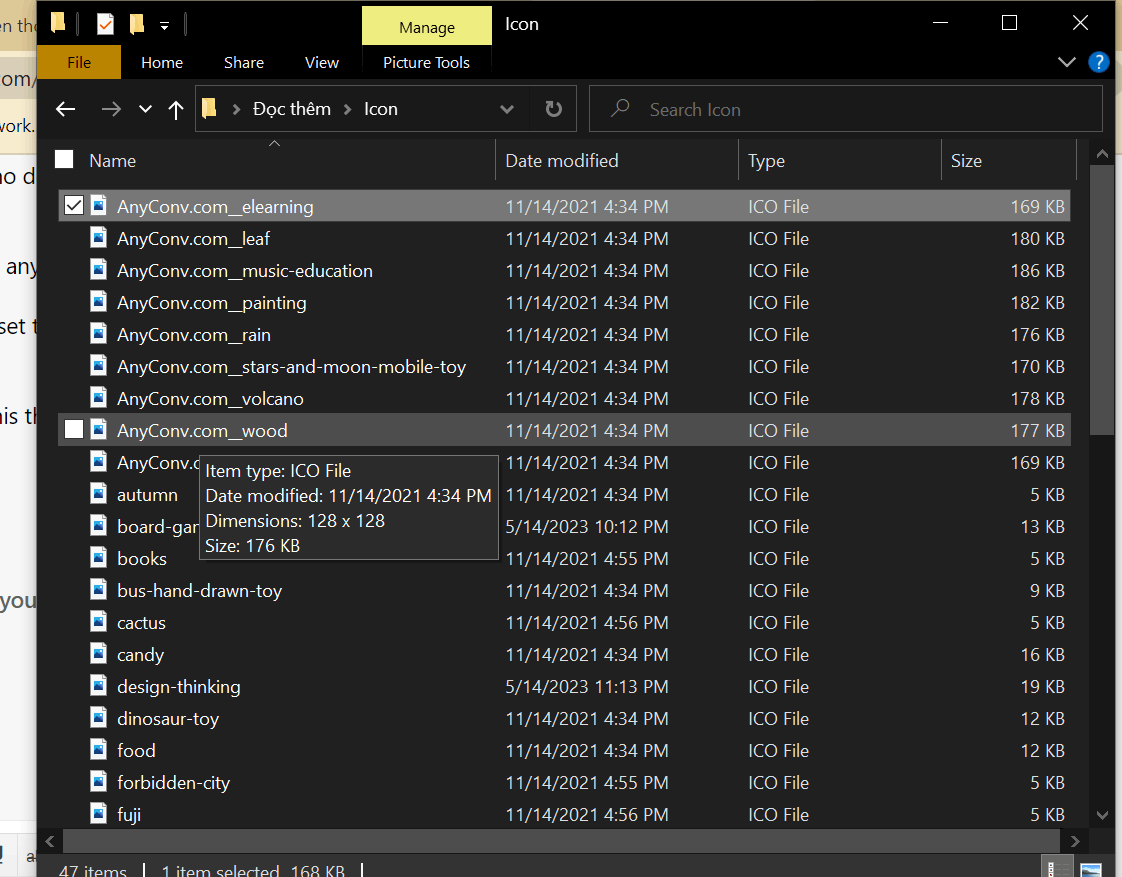Open the Share ribbon tab
This screenshot has height=877, width=1122.
click(243, 62)
